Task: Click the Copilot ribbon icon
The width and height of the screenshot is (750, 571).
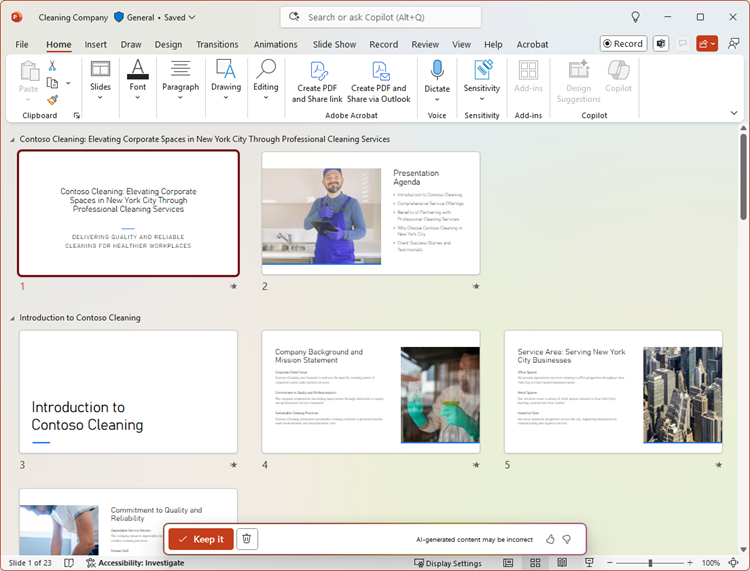Action: [x=618, y=70]
